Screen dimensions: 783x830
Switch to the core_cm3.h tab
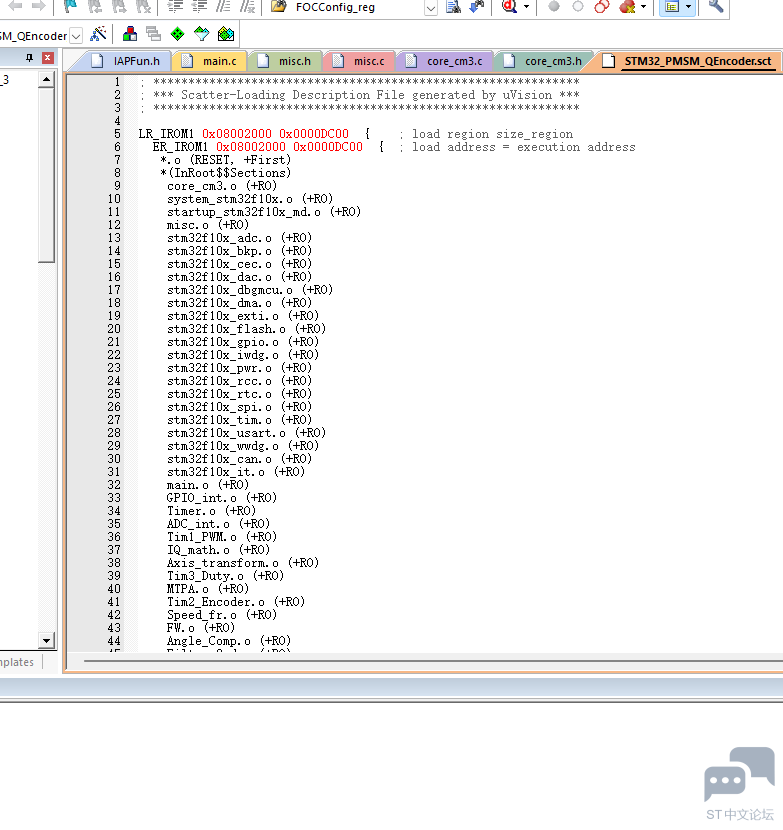pos(543,61)
